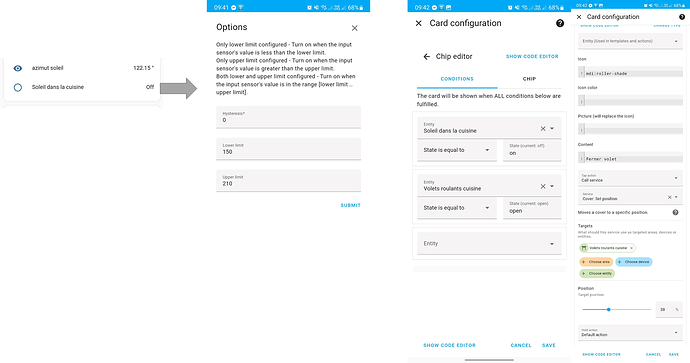Select the circle icon next to Soleil dans la cuisine

point(18,87)
